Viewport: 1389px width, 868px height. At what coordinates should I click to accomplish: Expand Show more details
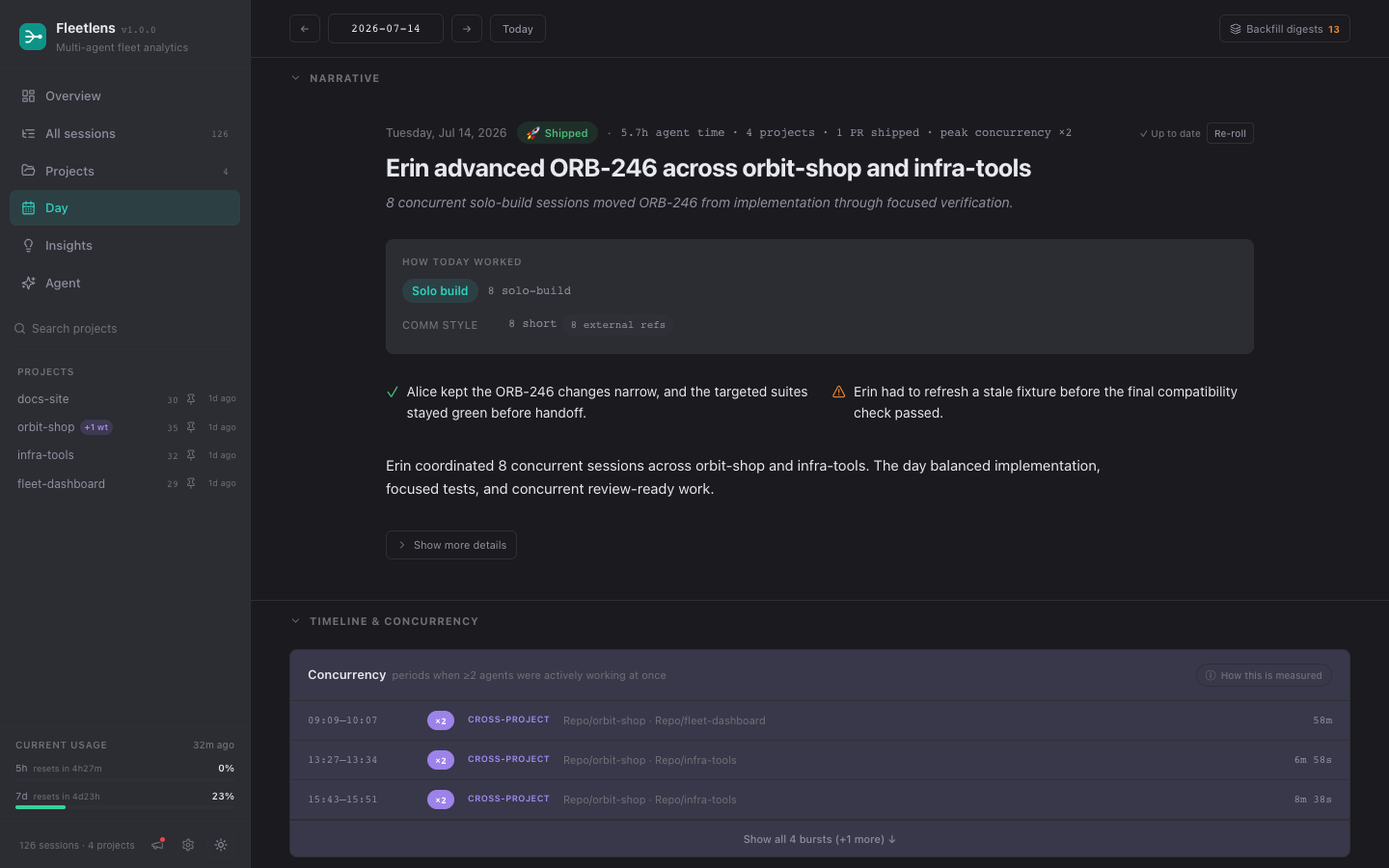pyautogui.click(x=451, y=545)
